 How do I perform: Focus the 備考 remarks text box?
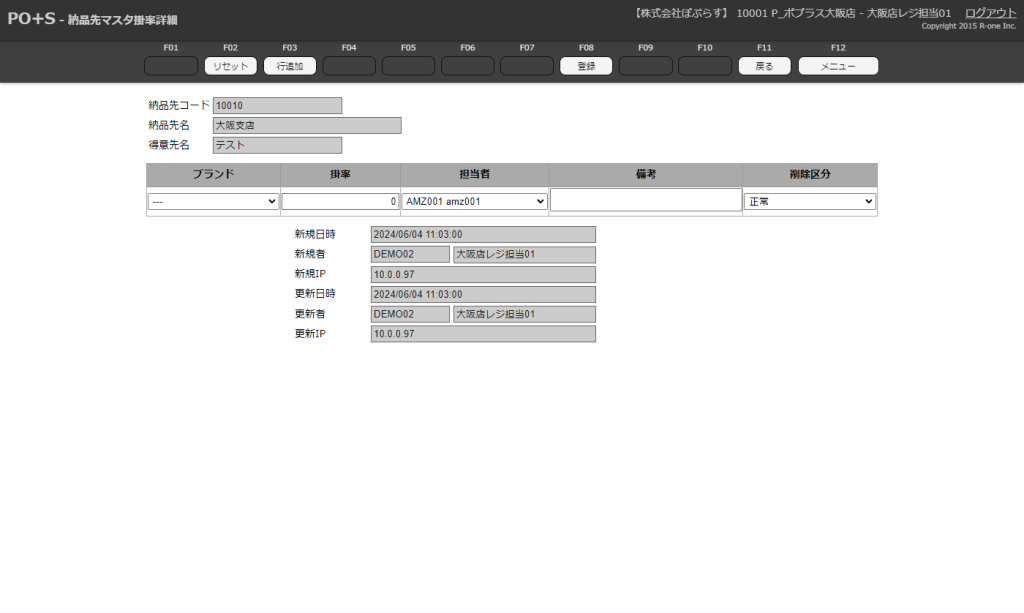tap(645, 200)
